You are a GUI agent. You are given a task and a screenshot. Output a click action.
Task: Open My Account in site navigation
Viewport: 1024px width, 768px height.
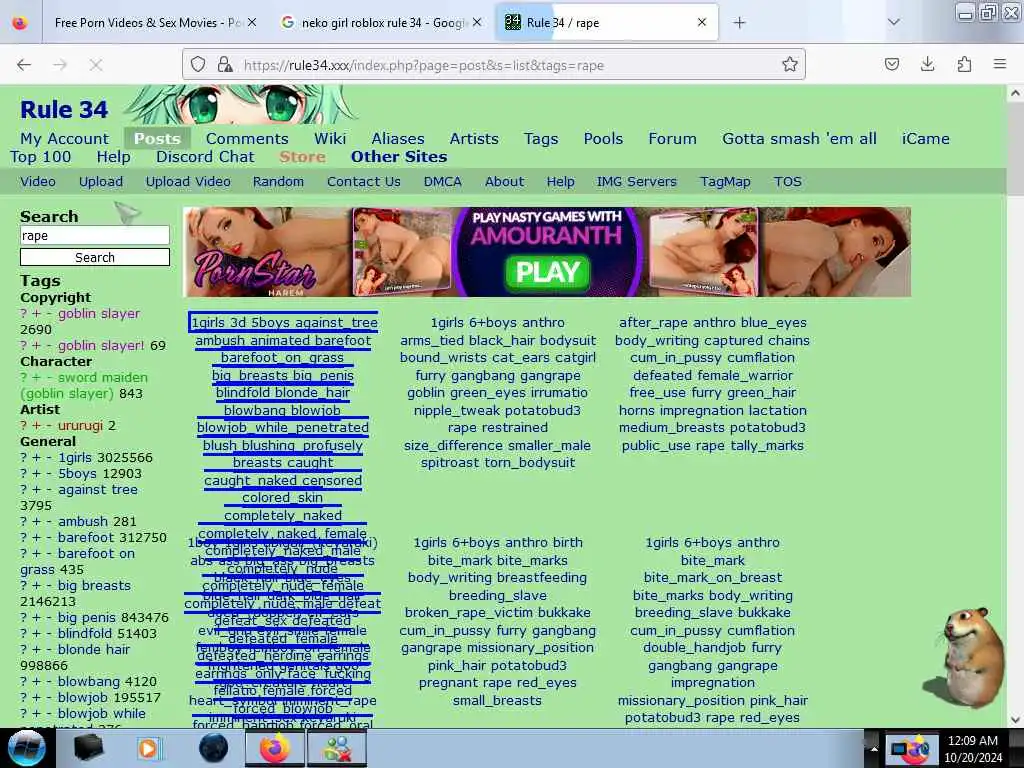[x=65, y=138]
